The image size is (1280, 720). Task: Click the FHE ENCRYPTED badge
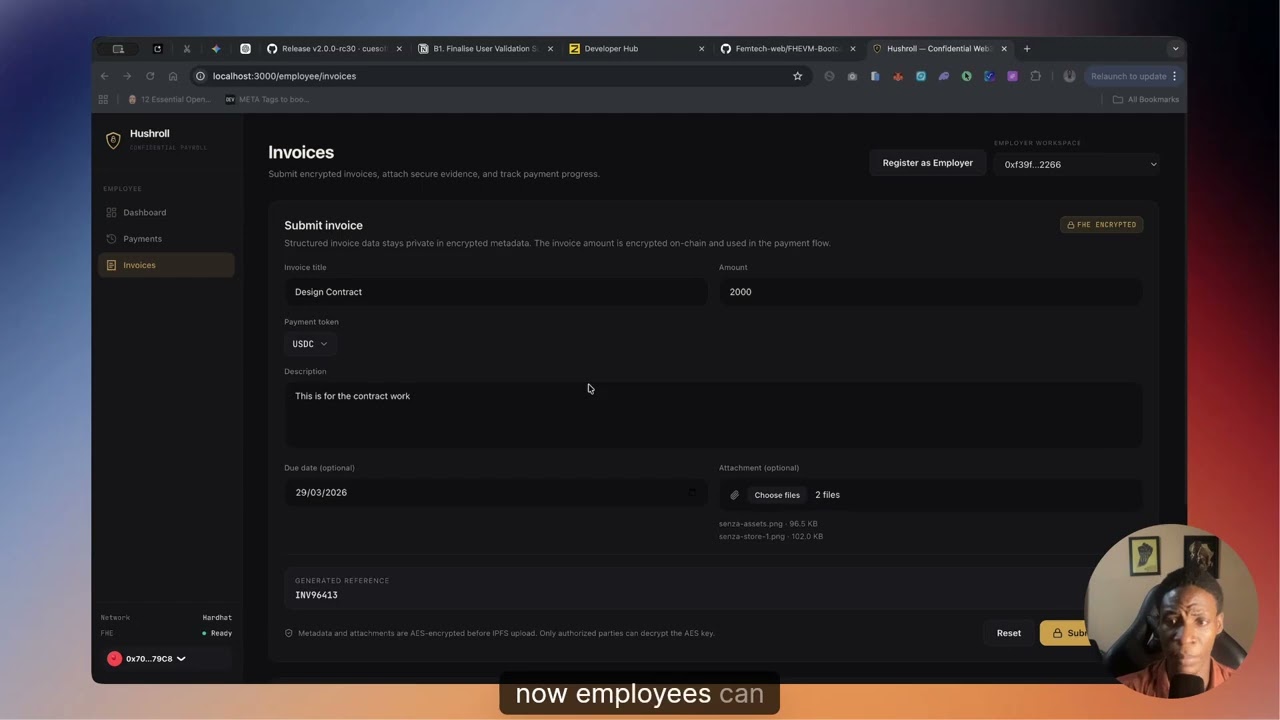pos(1101,225)
